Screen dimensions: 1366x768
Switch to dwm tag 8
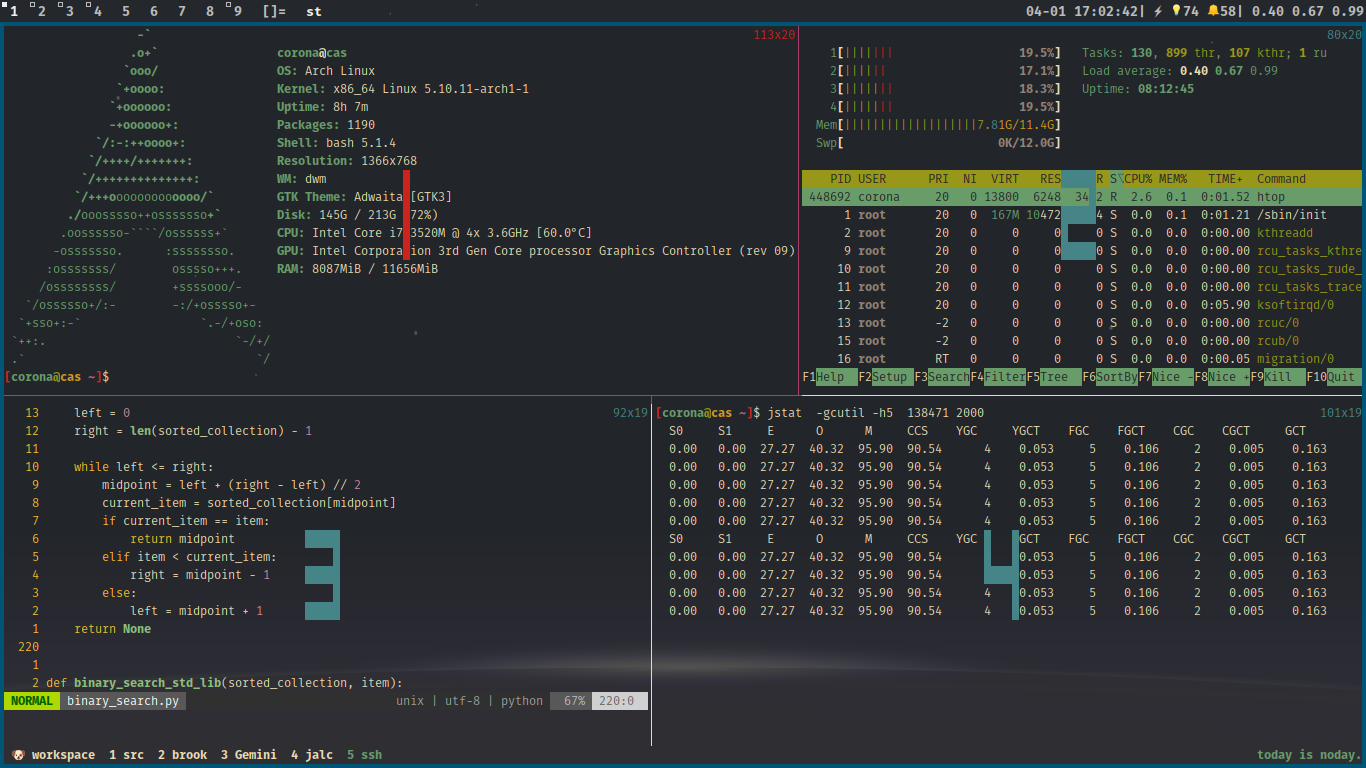point(209,11)
